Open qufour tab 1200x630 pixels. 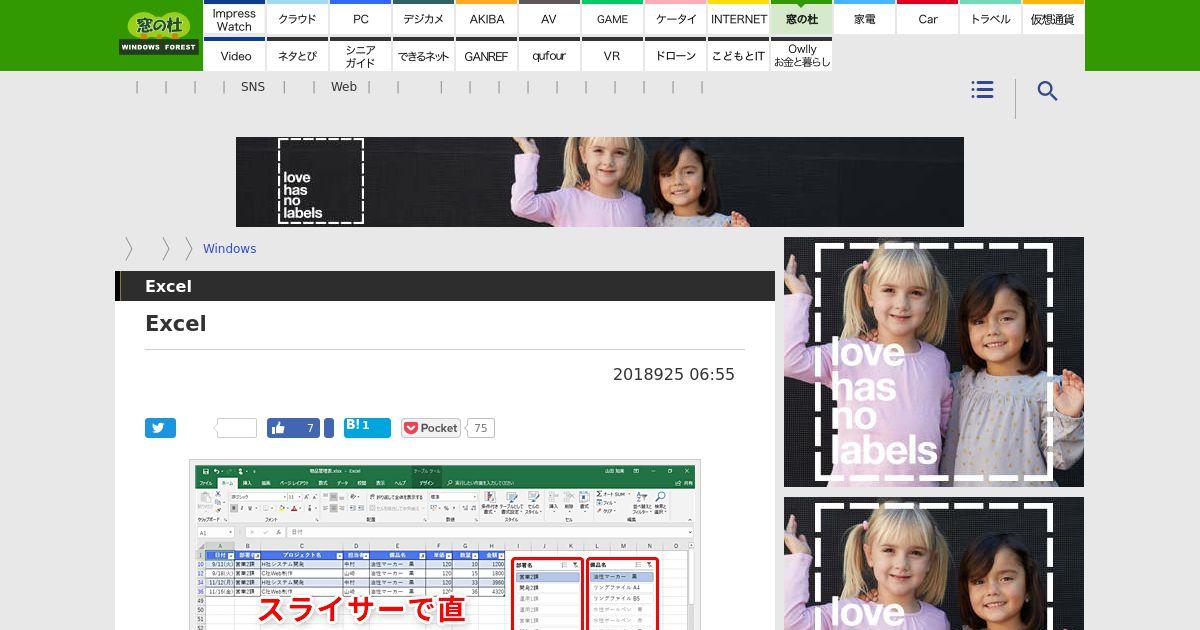(x=549, y=56)
